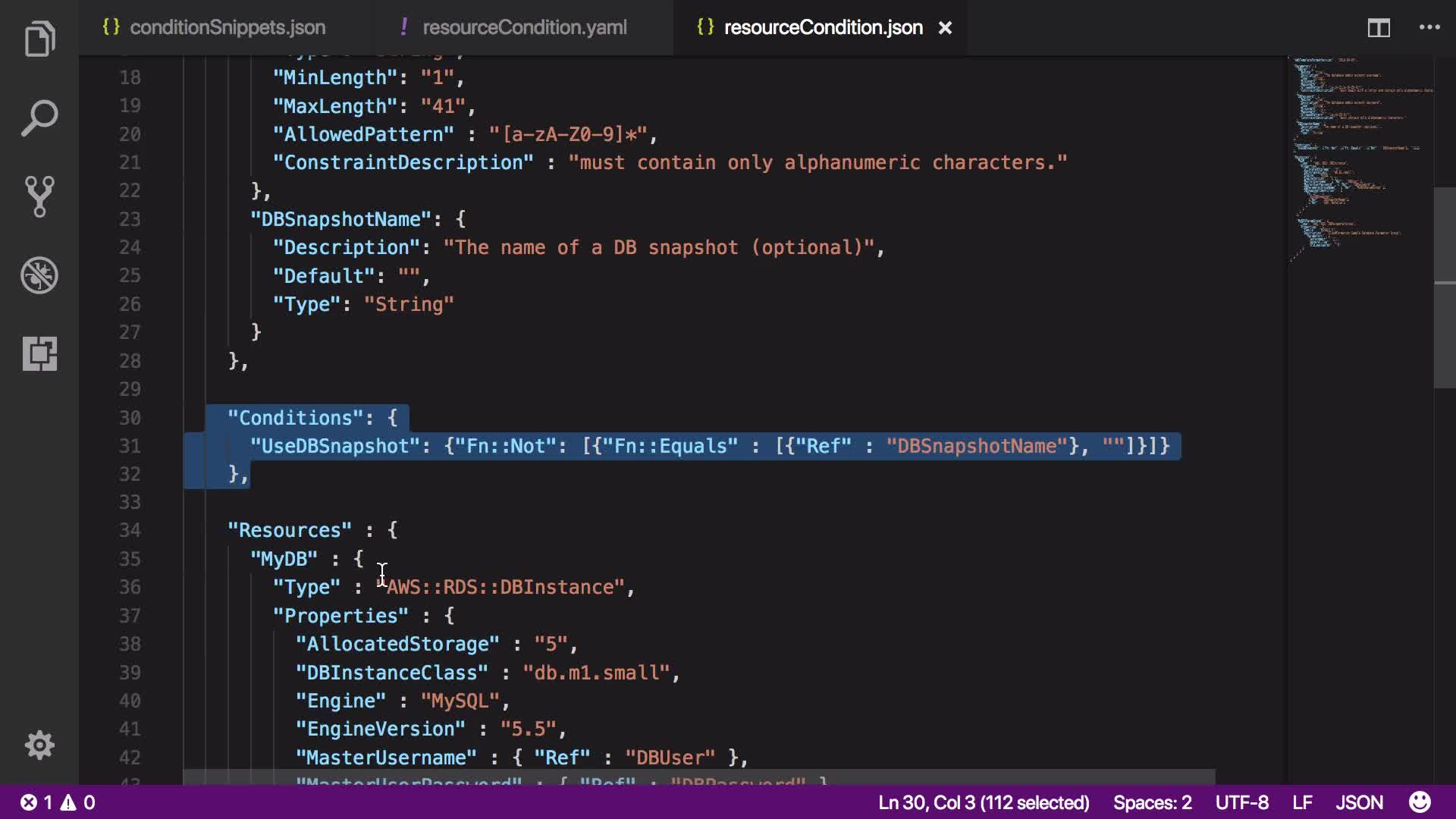
Task: Open Source Control view
Action: pos(39,196)
